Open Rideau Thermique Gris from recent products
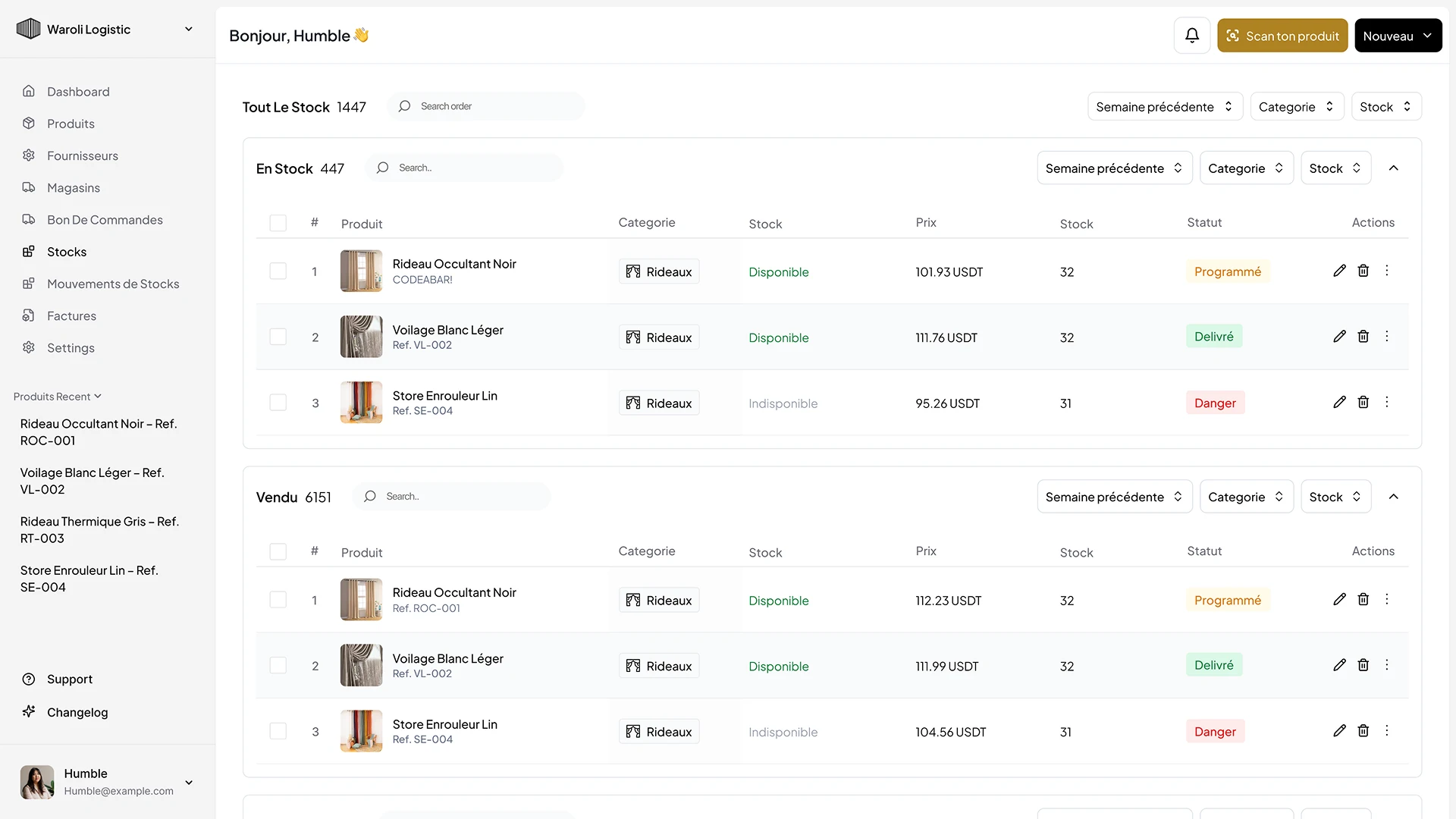 [x=99, y=529]
